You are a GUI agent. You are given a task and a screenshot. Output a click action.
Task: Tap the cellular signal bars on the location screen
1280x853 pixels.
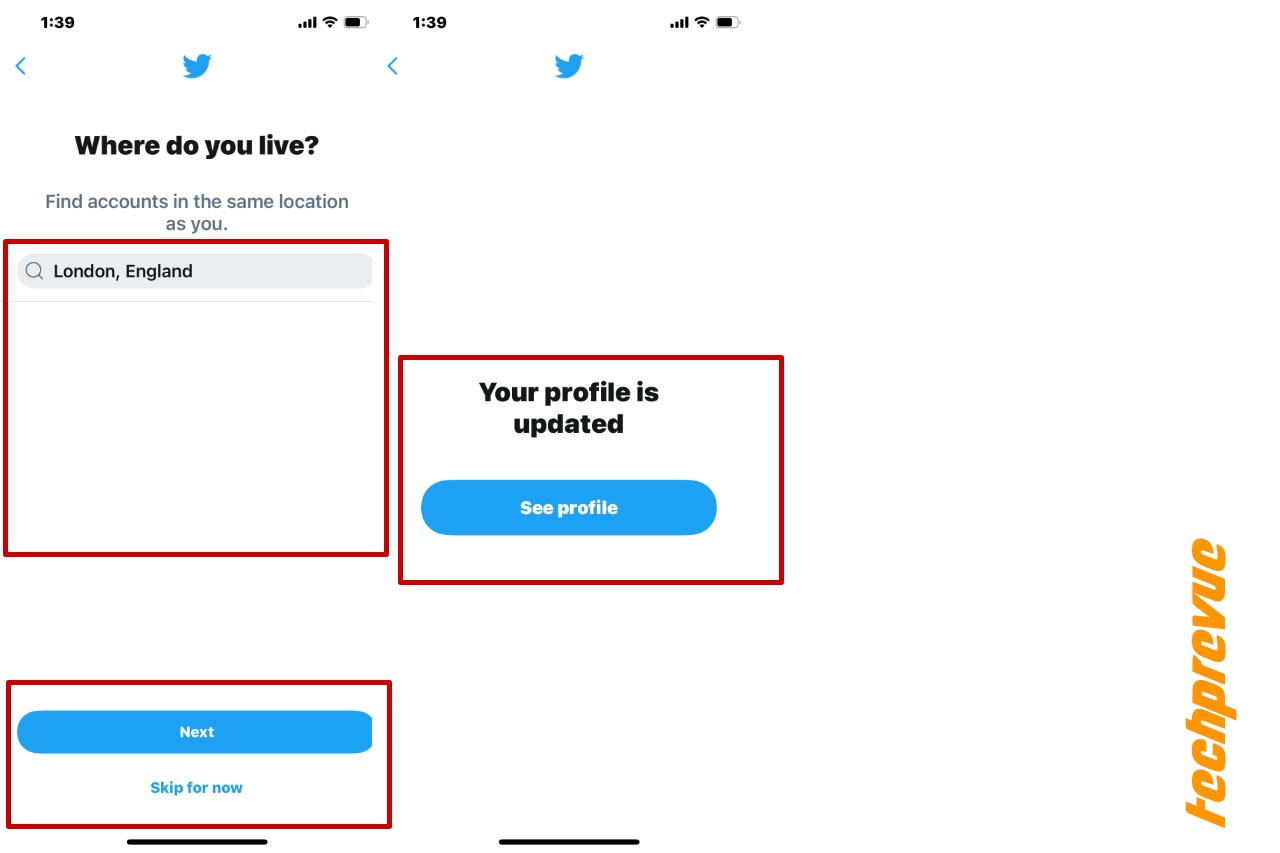pos(307,22)
